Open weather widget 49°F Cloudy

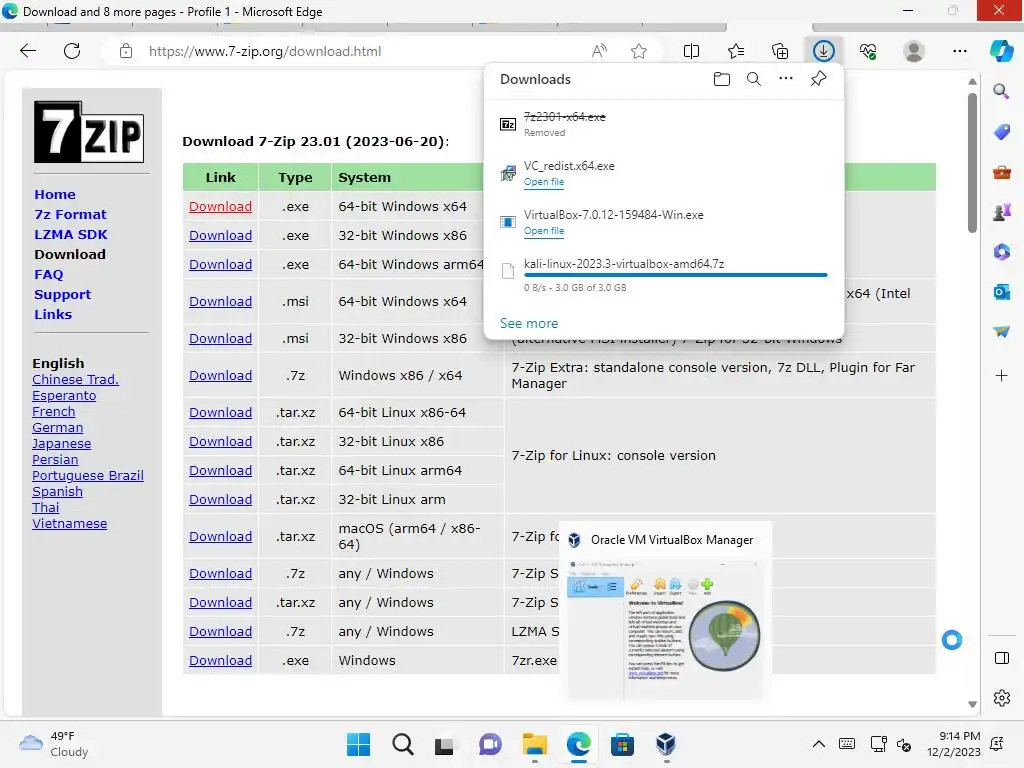tap(54, 744)
